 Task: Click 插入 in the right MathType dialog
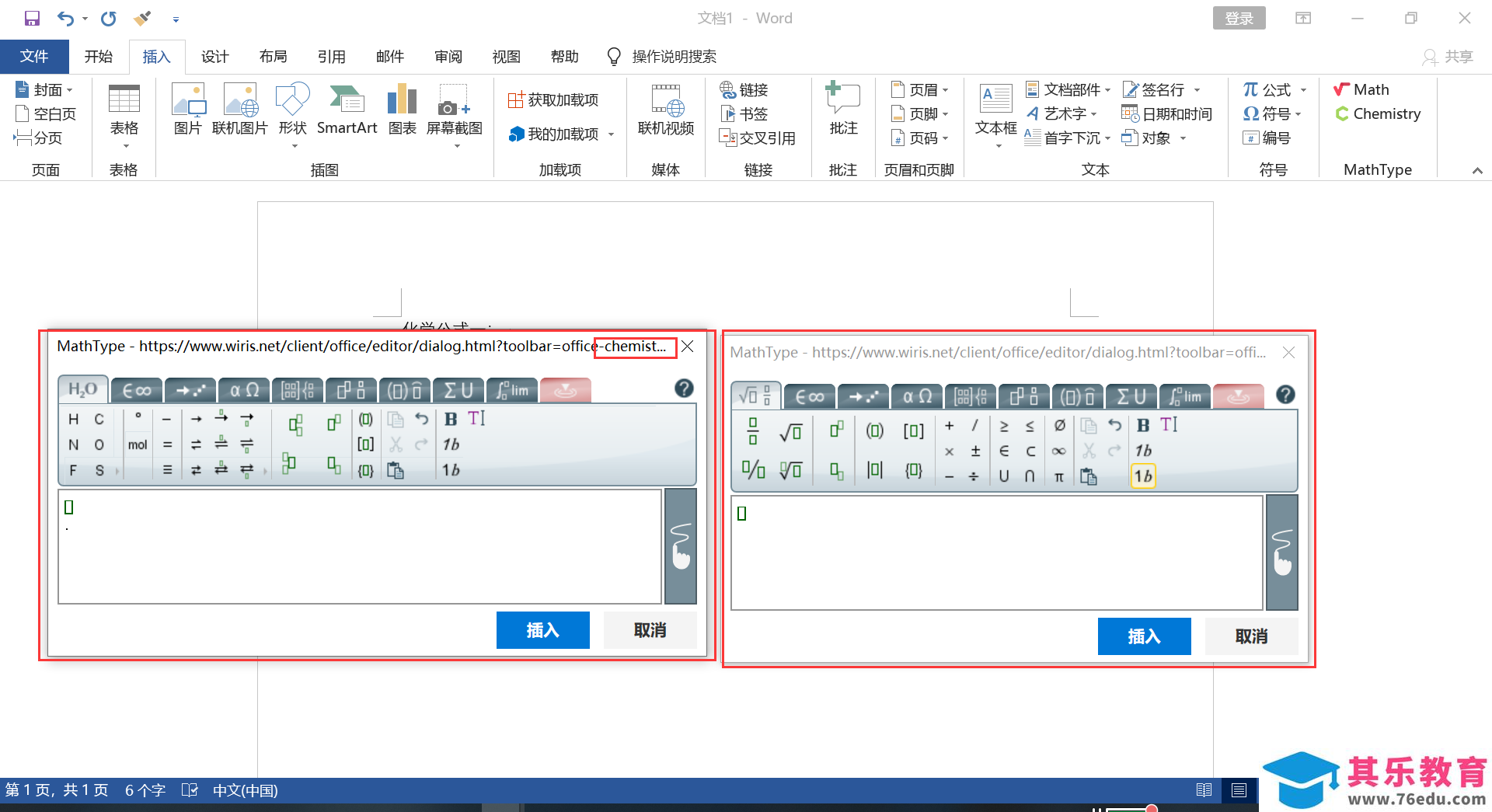[1145, 636]
